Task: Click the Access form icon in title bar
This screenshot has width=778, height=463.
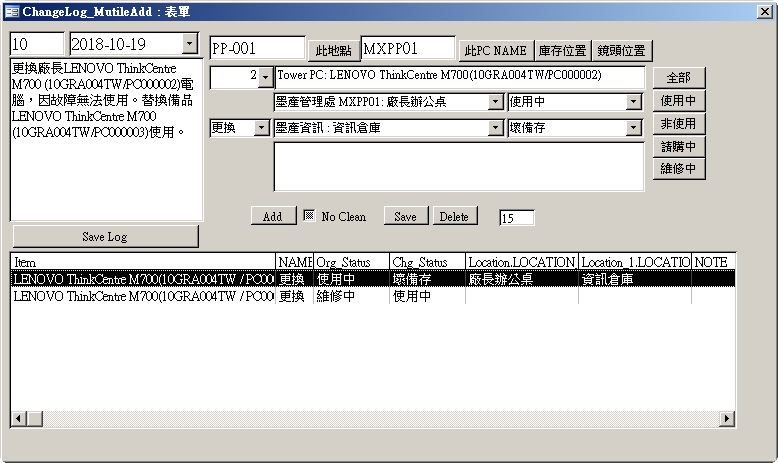Action: [x=11, y=11]
